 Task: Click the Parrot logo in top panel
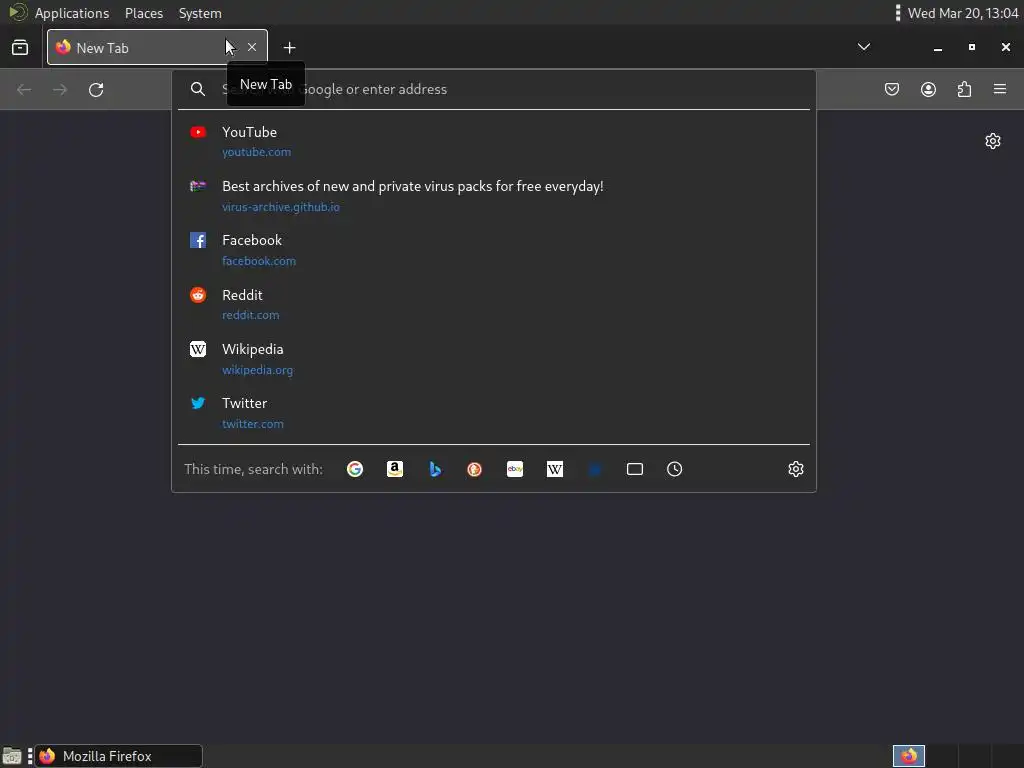(18, 12)
